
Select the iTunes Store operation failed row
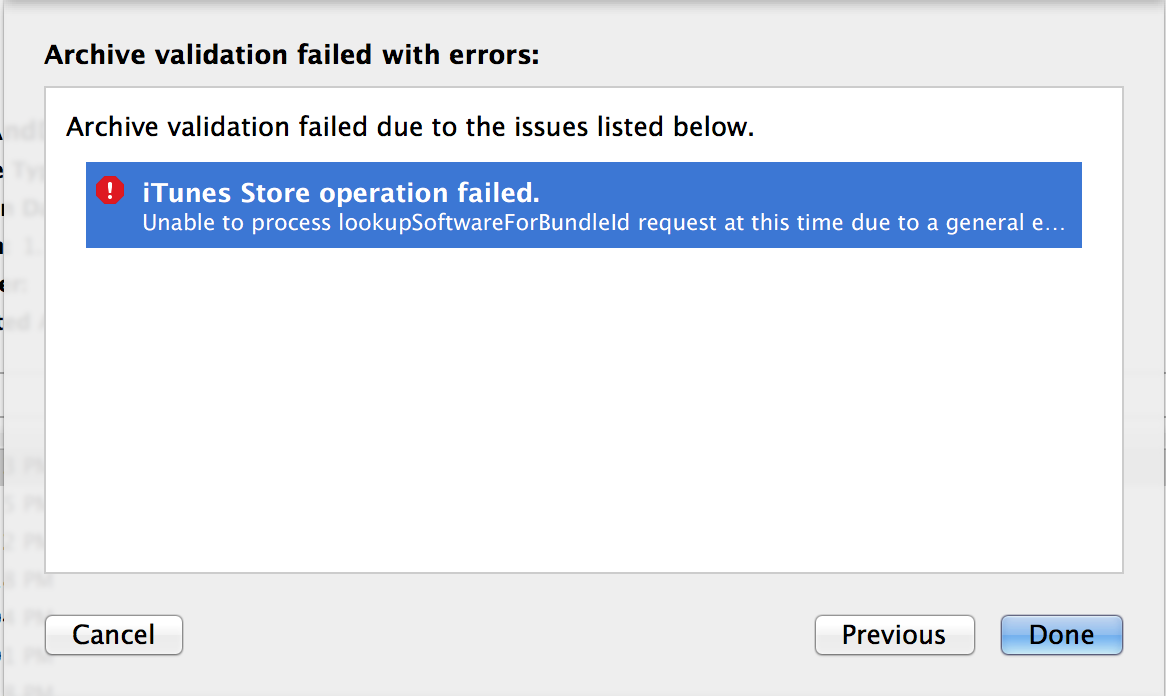pyautogui.click(x=584, y=205)
